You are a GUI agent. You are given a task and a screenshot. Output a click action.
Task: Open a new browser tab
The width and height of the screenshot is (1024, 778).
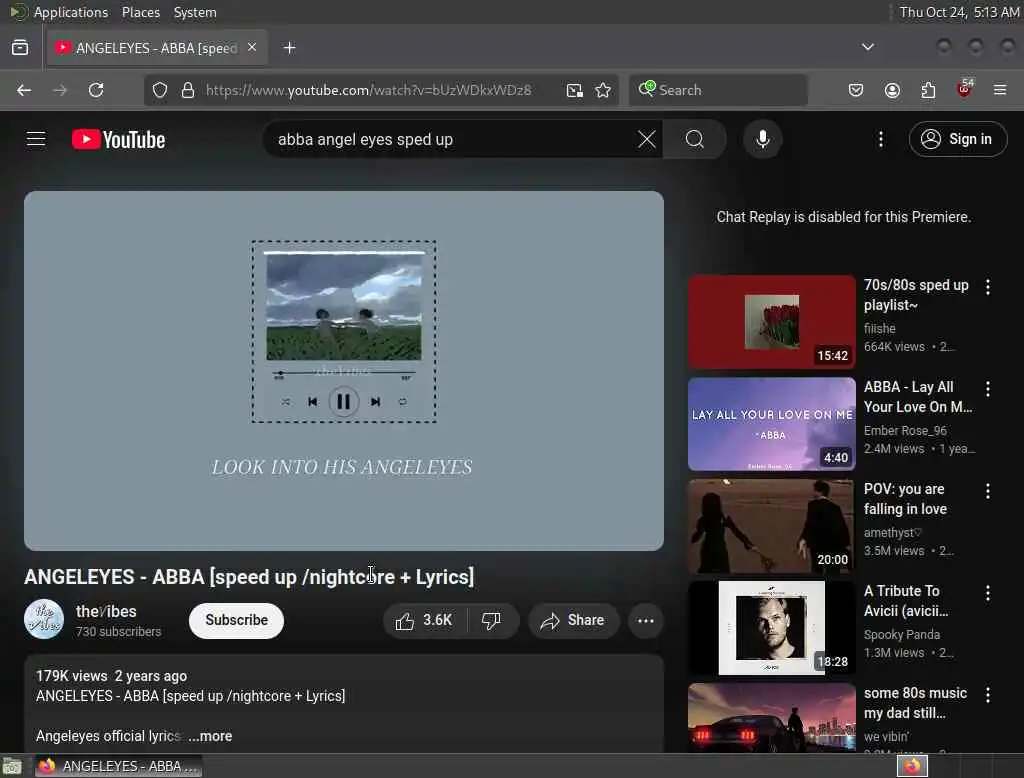click(x=289, y=48)
